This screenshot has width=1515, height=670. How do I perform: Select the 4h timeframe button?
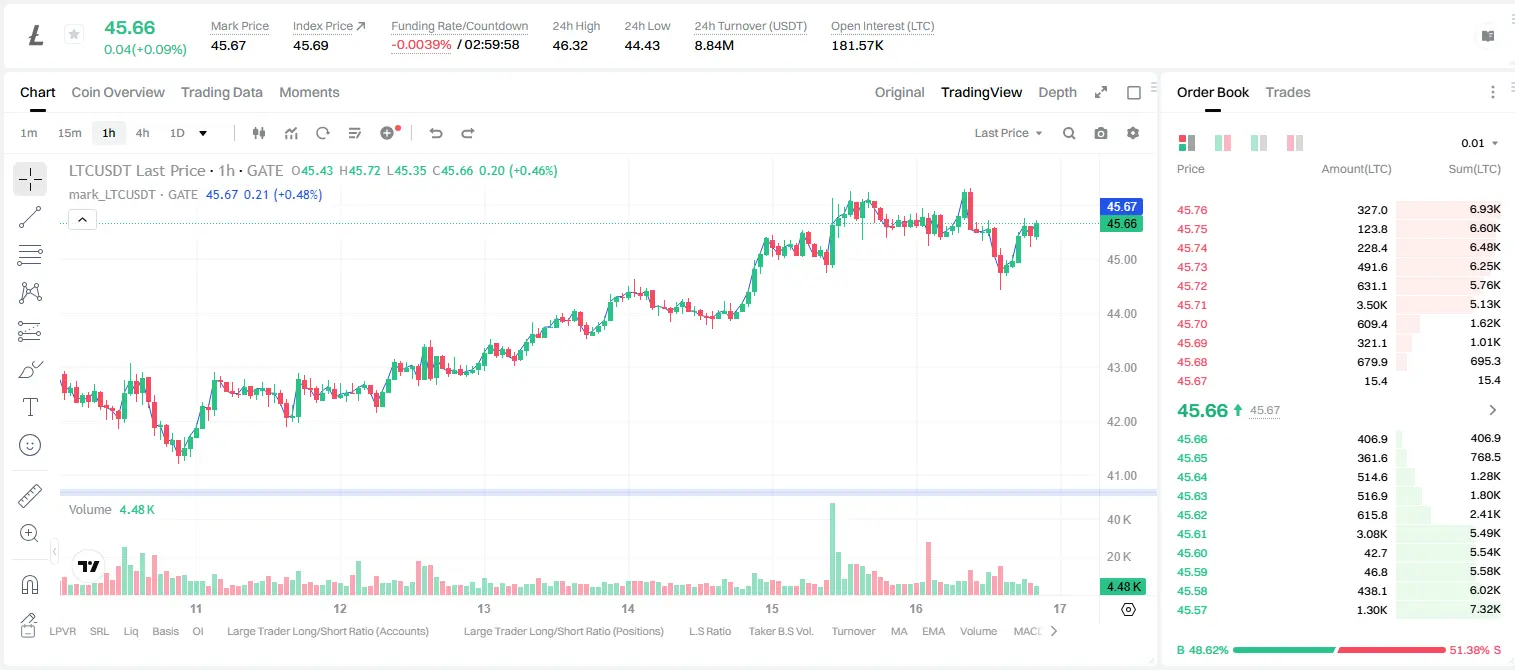pyautogui.click(x=143, y=133)
